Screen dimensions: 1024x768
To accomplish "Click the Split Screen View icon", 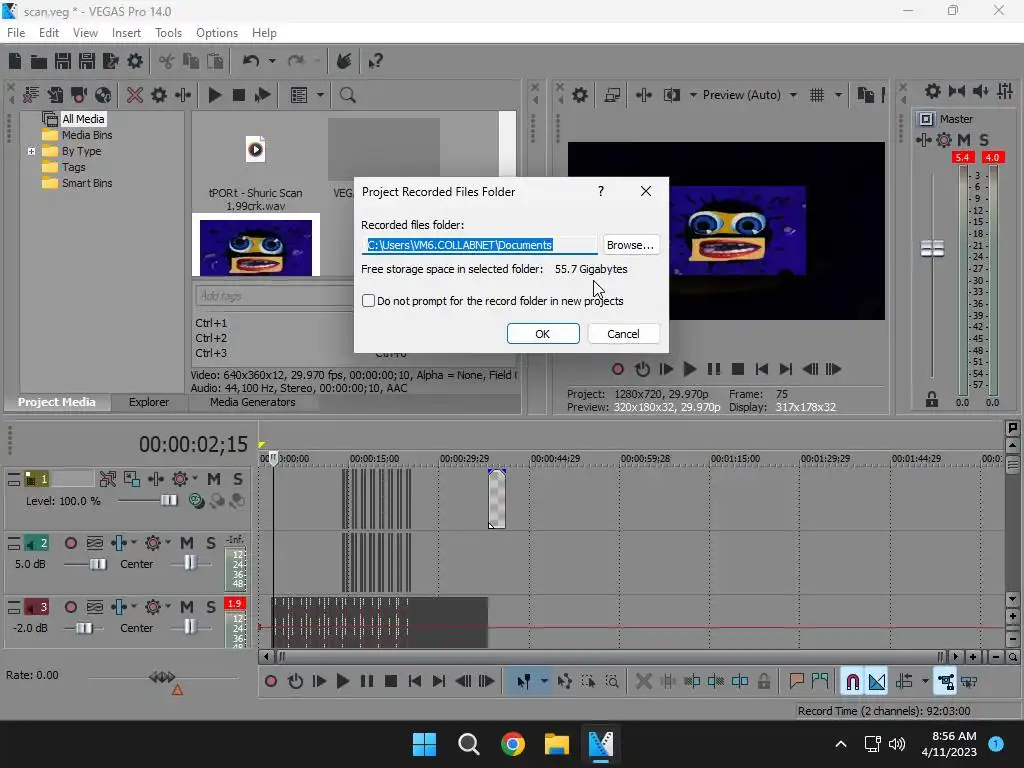I will 671,95.
